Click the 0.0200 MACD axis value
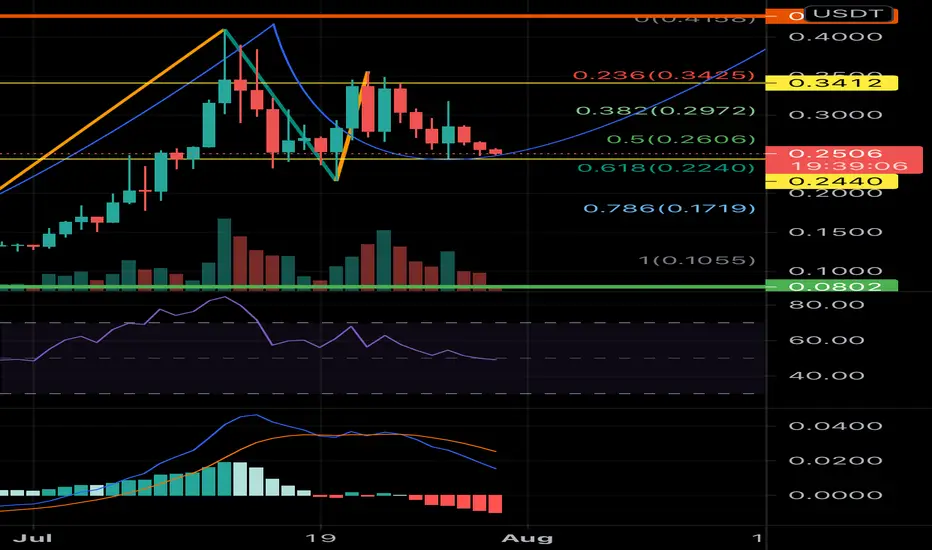932x550 pixels. pos(835,460)
